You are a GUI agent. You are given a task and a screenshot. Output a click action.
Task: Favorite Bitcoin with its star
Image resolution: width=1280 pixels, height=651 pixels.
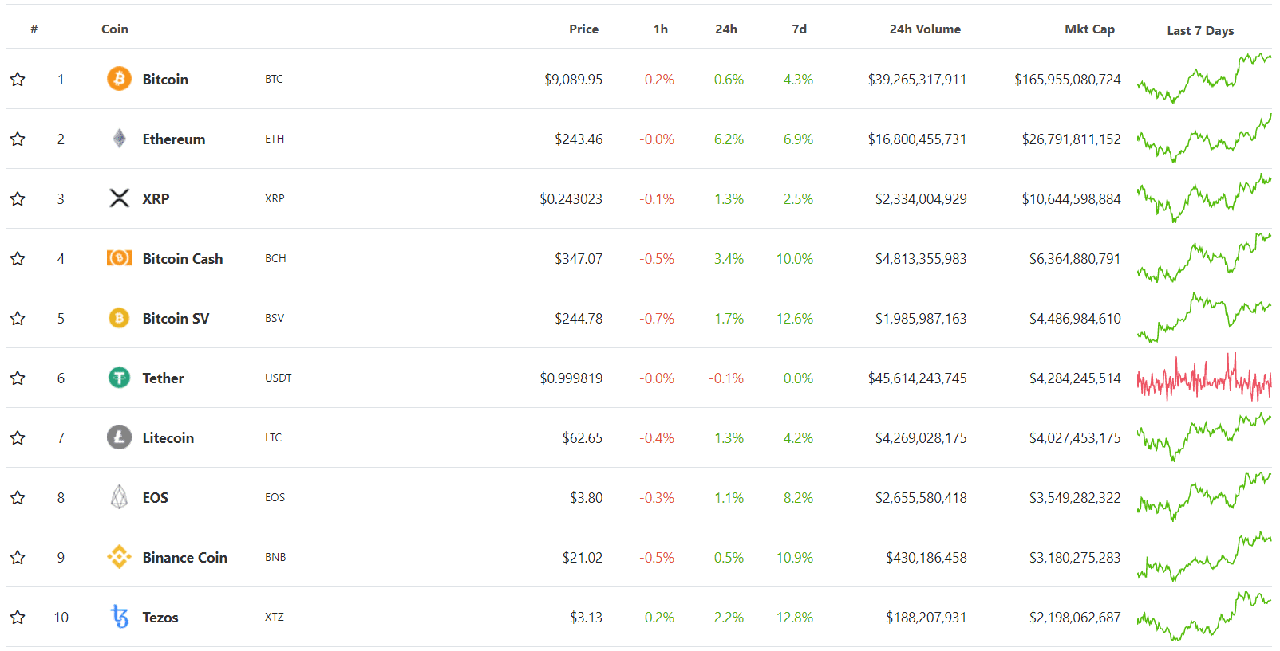click(17, 79)
